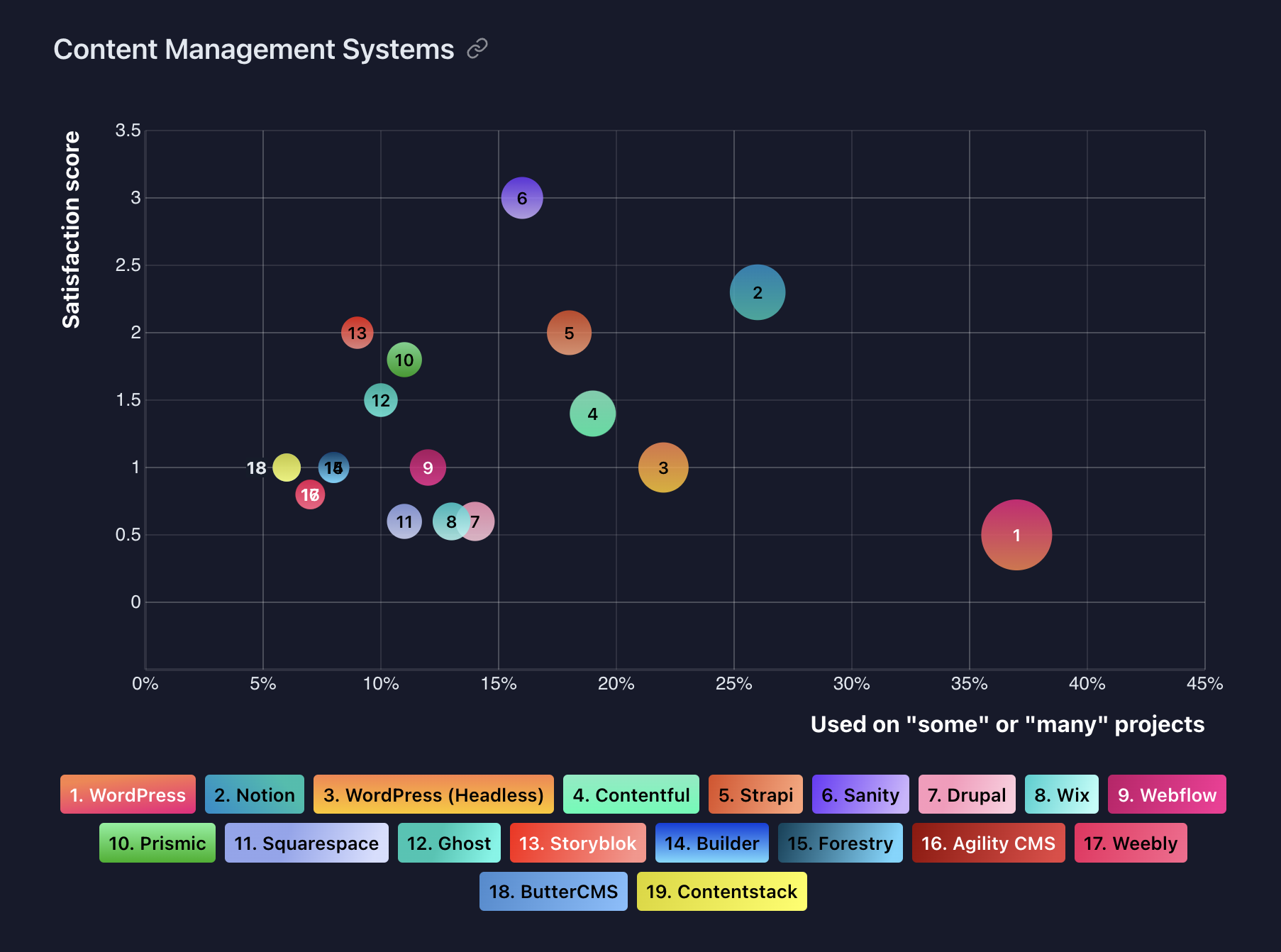Click the Used on "some" or "many" projects label

(x=1007, y=724)
